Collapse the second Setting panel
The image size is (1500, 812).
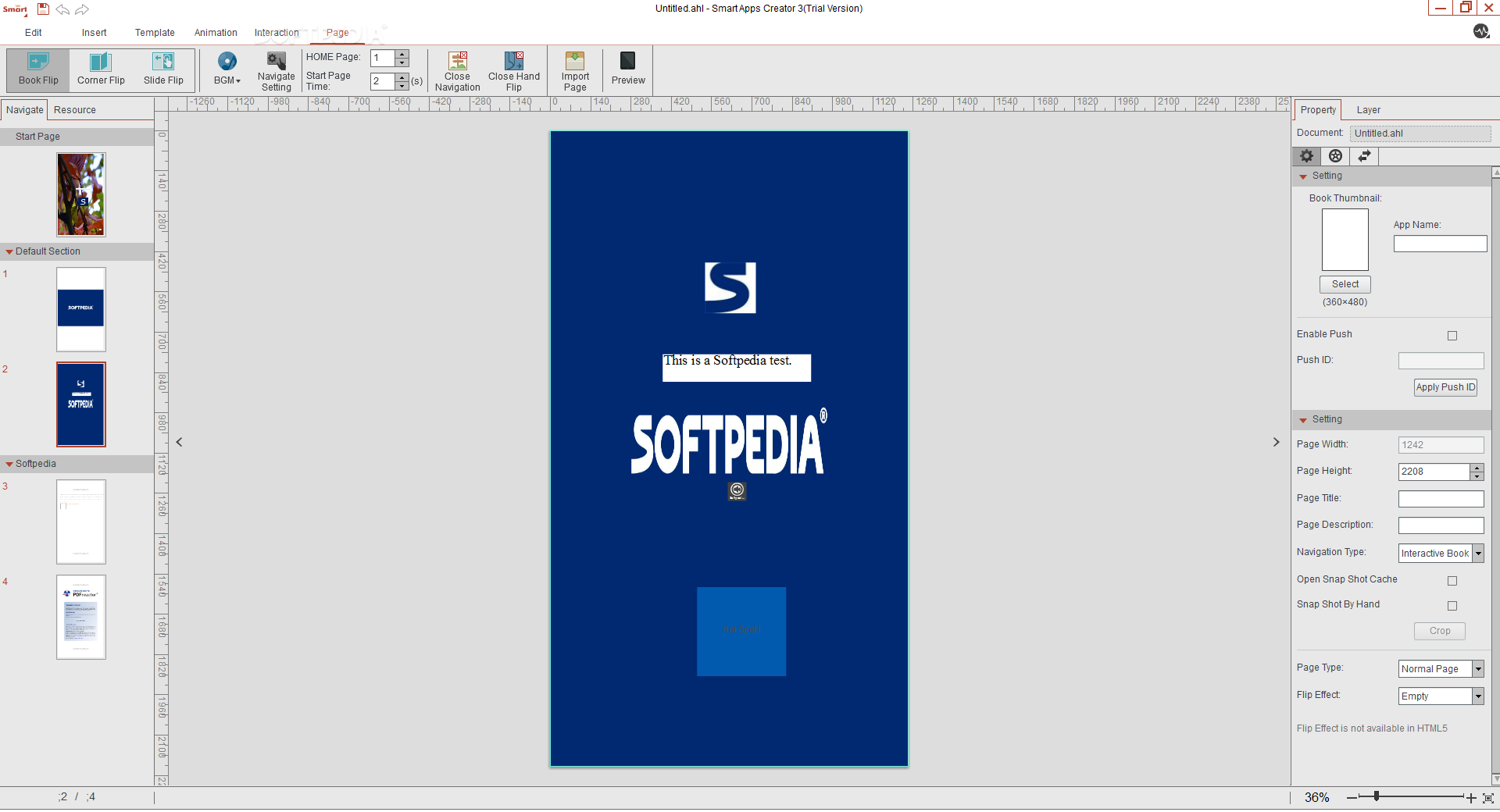point(1303,421)
